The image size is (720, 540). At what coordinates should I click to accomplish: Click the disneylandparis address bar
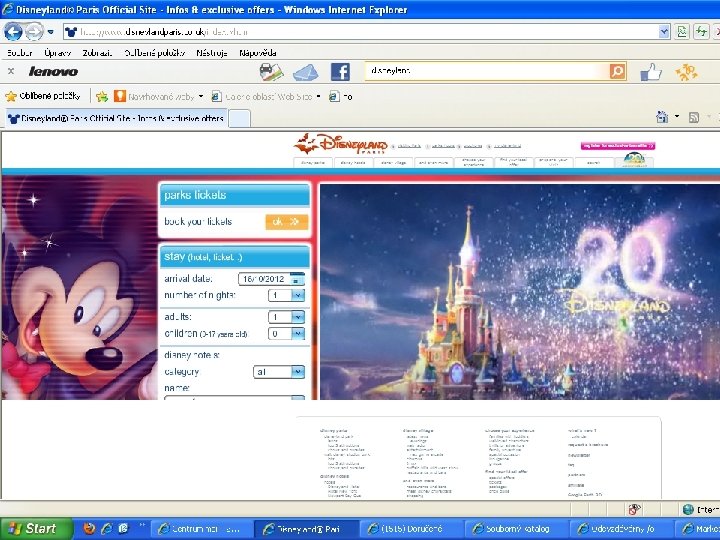pyautogui.click(x=361, y=32)
